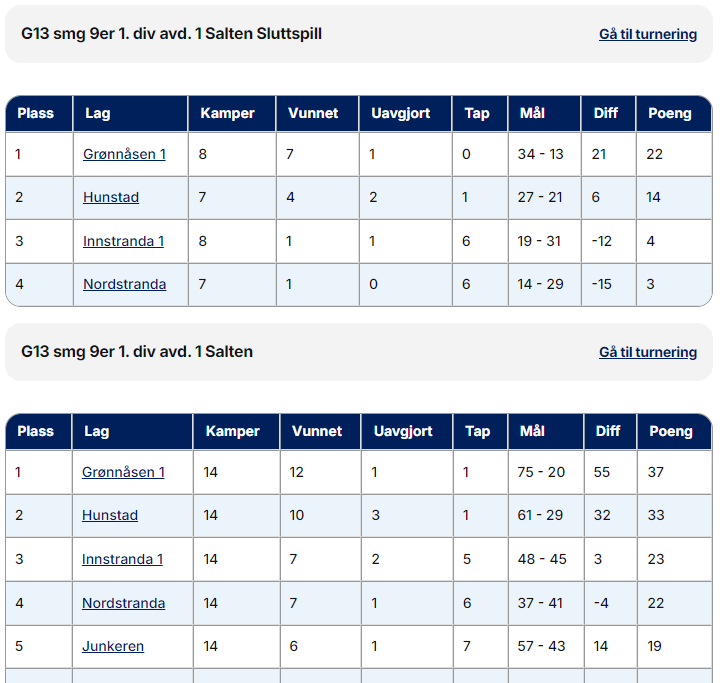Open 'Gå til turnering' for Salten Sluttspill
The width and height of the screenshot is (722, 683).
point(647,34)
